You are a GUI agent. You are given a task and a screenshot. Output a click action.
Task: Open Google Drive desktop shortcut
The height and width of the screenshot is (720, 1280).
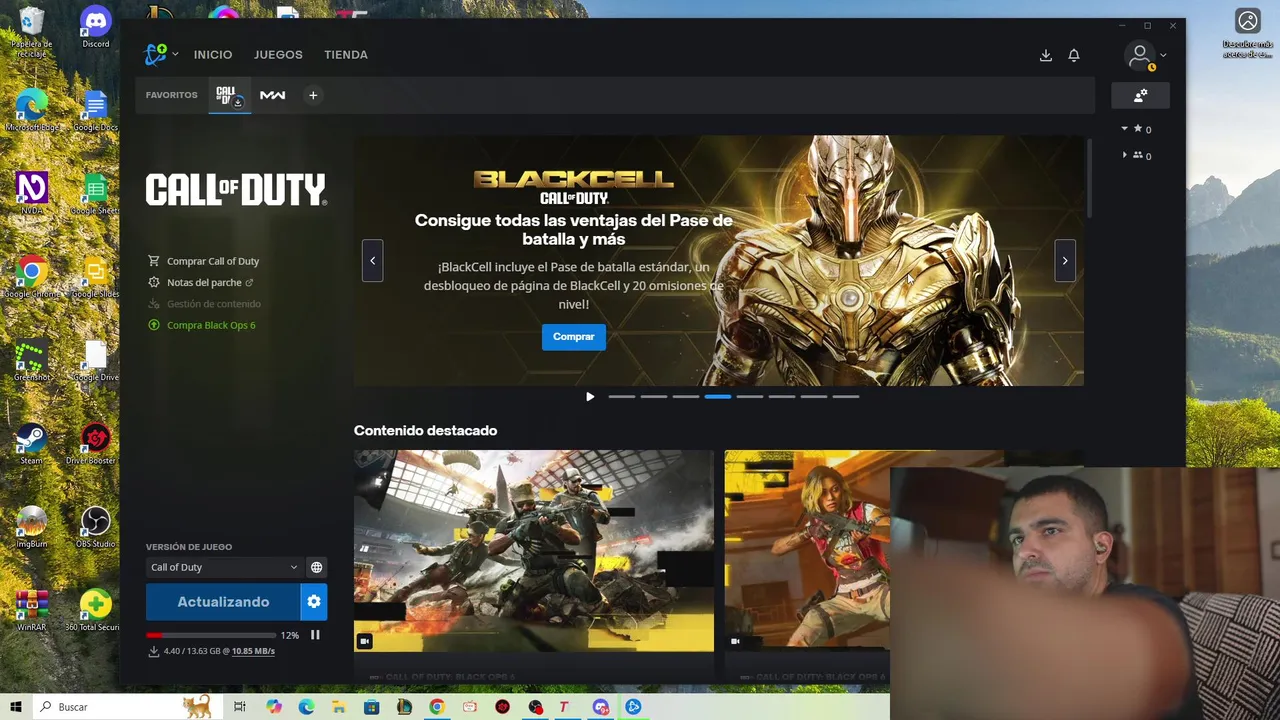point(96,361)
